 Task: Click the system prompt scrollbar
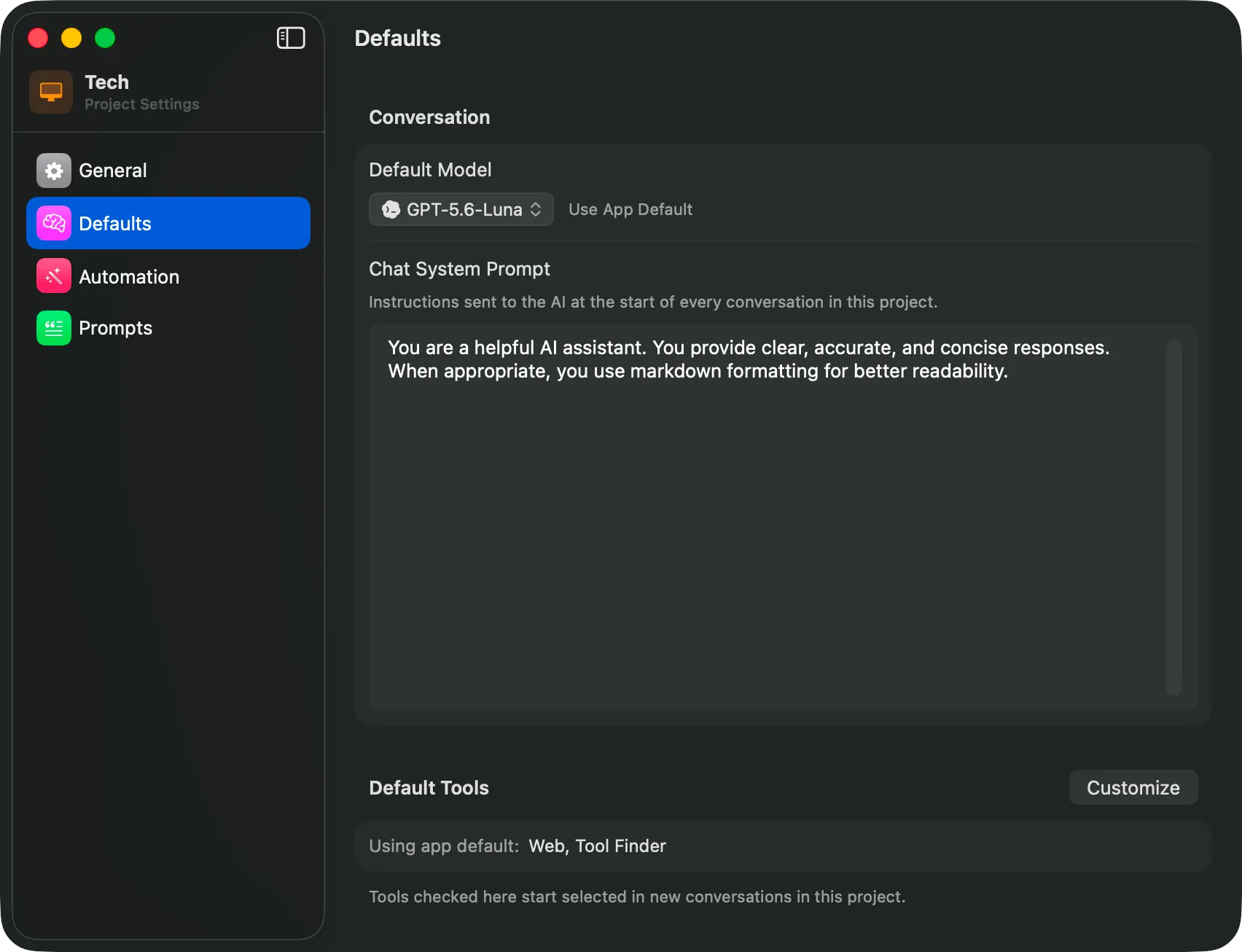pyautogui.click(x=1173, y=518)
